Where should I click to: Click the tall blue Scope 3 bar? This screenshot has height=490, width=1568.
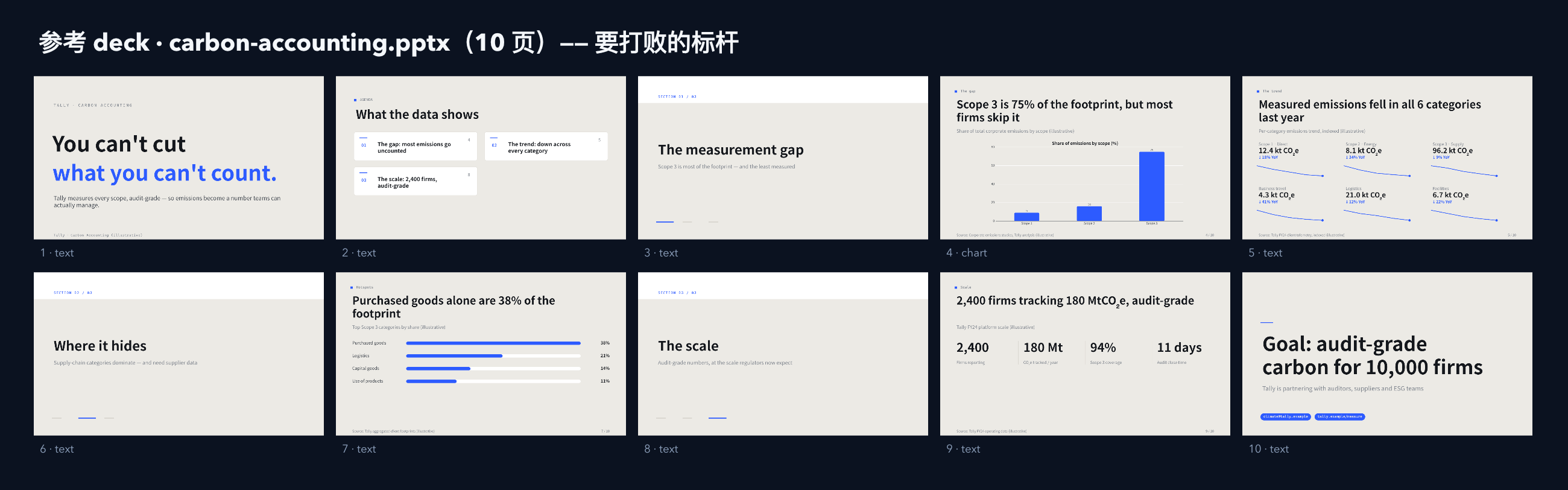click(x=1152, y=186)
